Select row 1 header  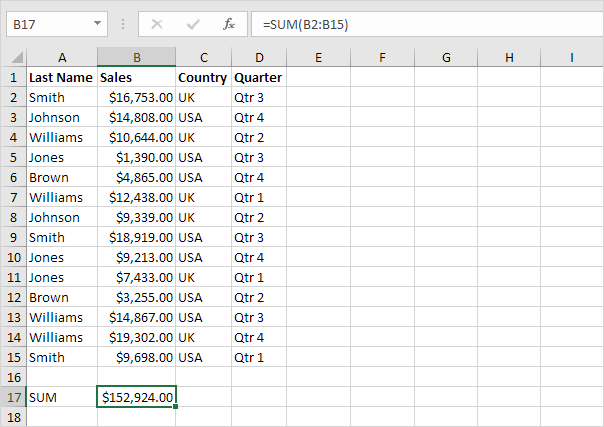(13, 77)
